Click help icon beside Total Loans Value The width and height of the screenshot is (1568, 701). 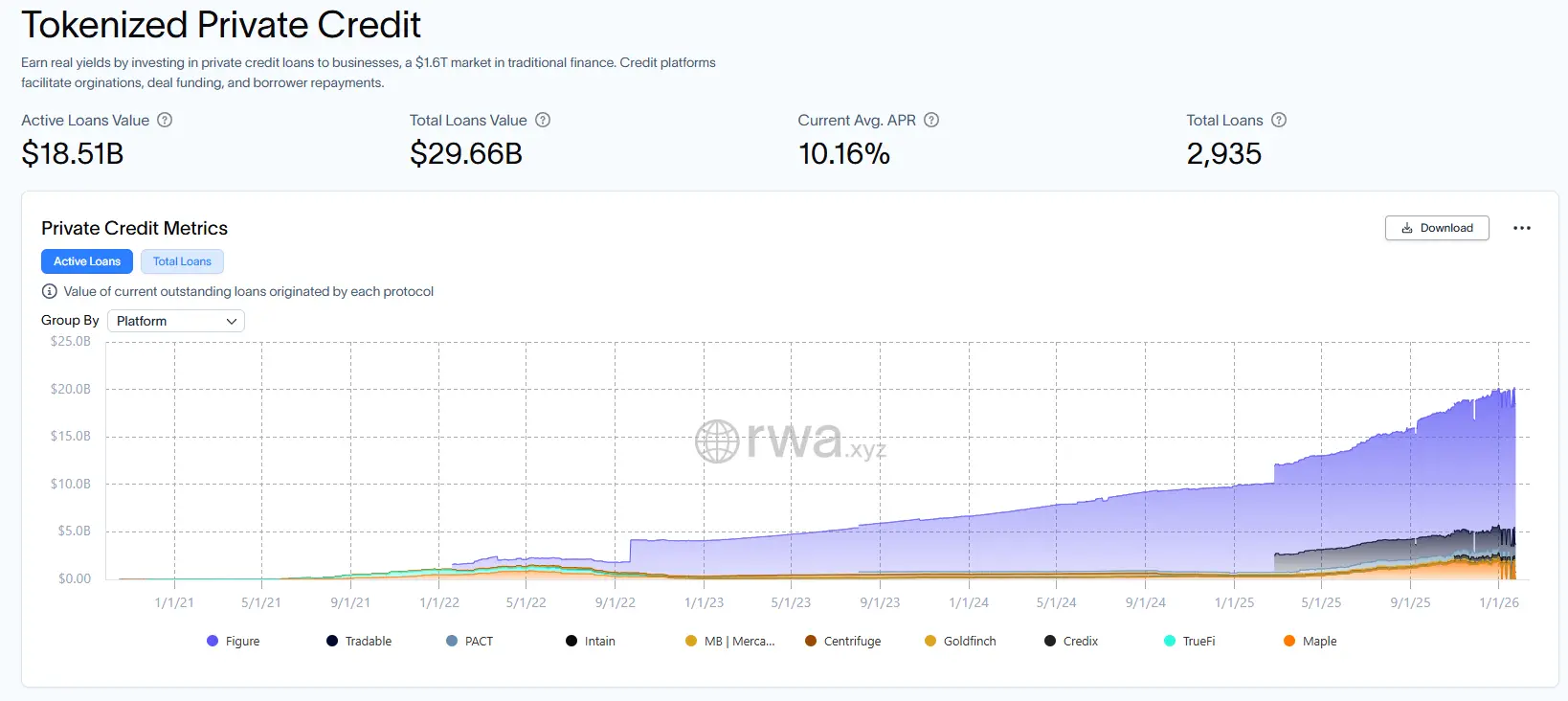coord(543,121)
